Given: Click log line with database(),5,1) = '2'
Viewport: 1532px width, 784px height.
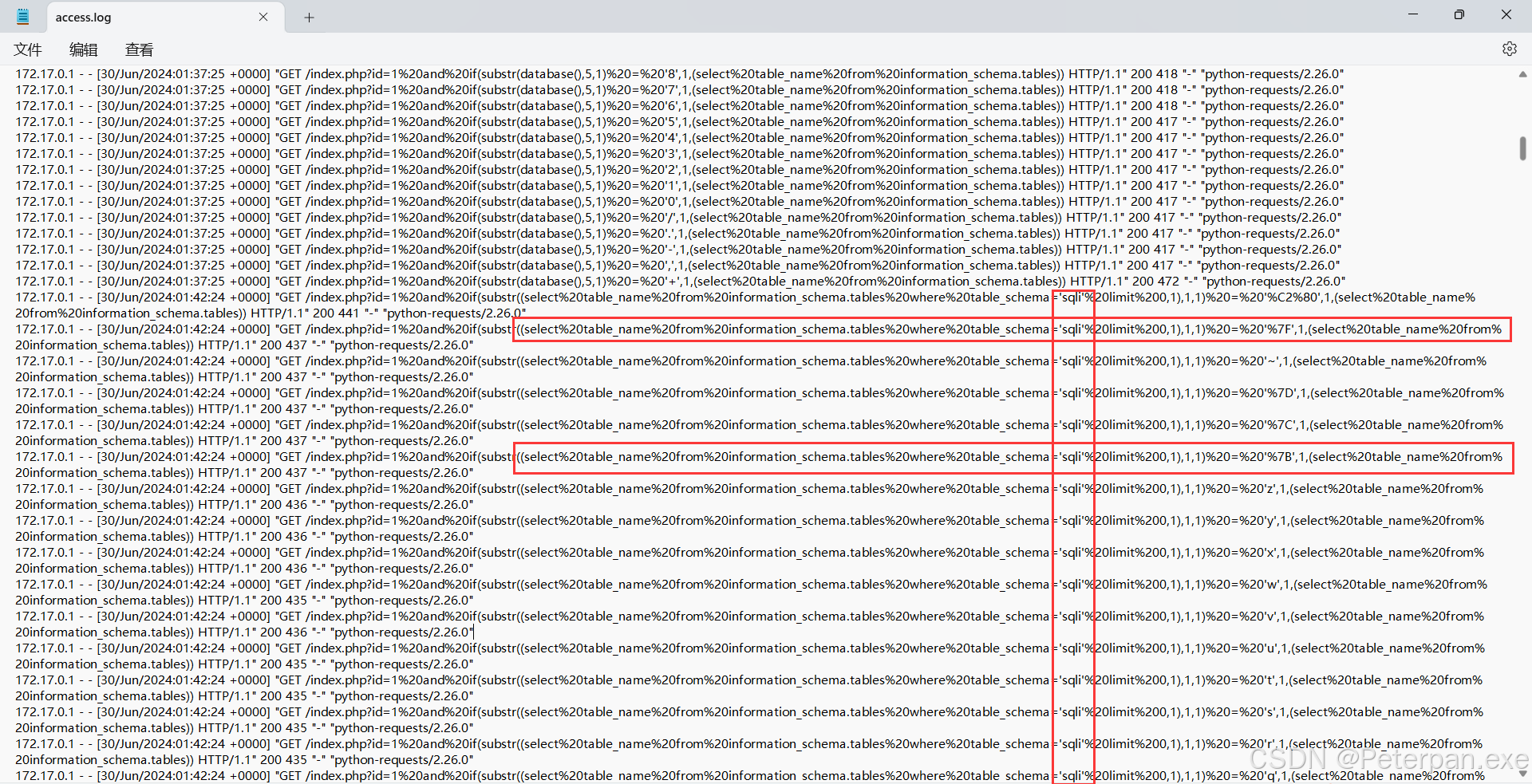Looking at the screenshot, I should (x=680, y=170).
